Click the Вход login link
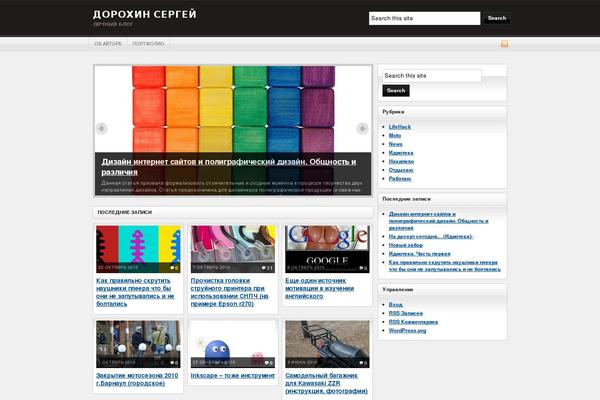600x400 pixels. [x=396, y=305]
